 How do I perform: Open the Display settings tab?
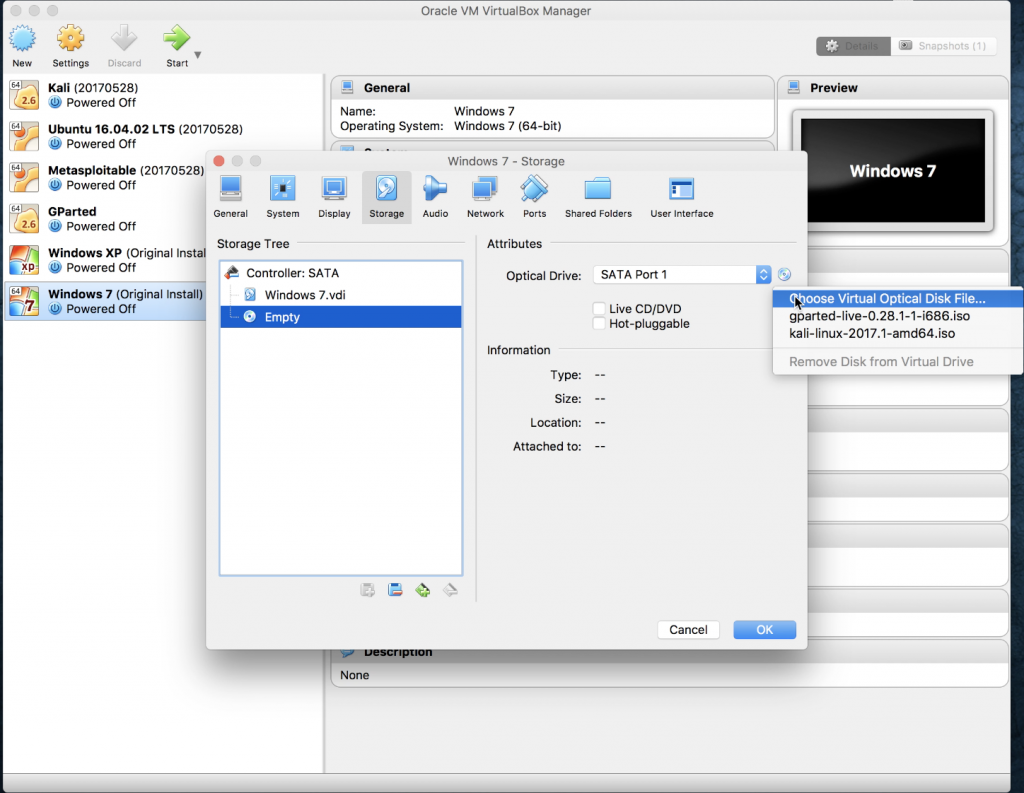click(x=334, y=197)
